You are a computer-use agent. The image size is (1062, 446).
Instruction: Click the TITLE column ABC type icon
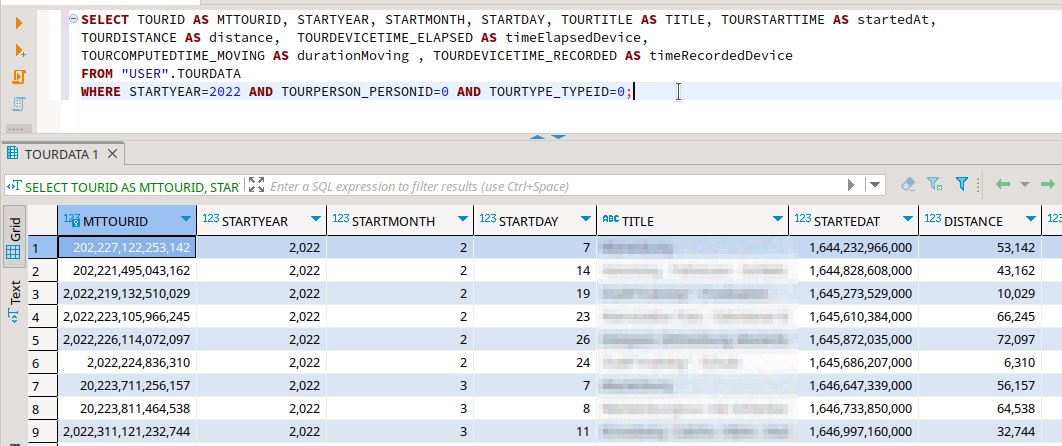pyautogui.click(x=610, y=219)
